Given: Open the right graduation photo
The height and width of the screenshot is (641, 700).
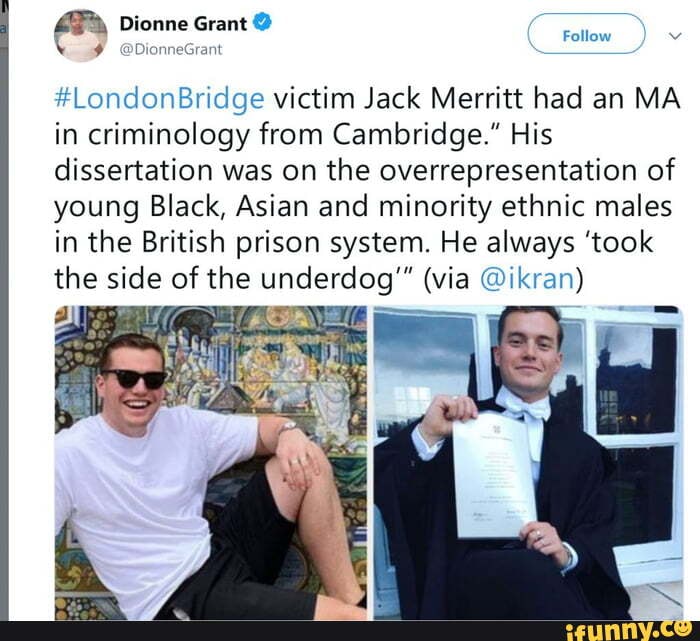Looking at the screenshot, I should [x=528, y=463].
